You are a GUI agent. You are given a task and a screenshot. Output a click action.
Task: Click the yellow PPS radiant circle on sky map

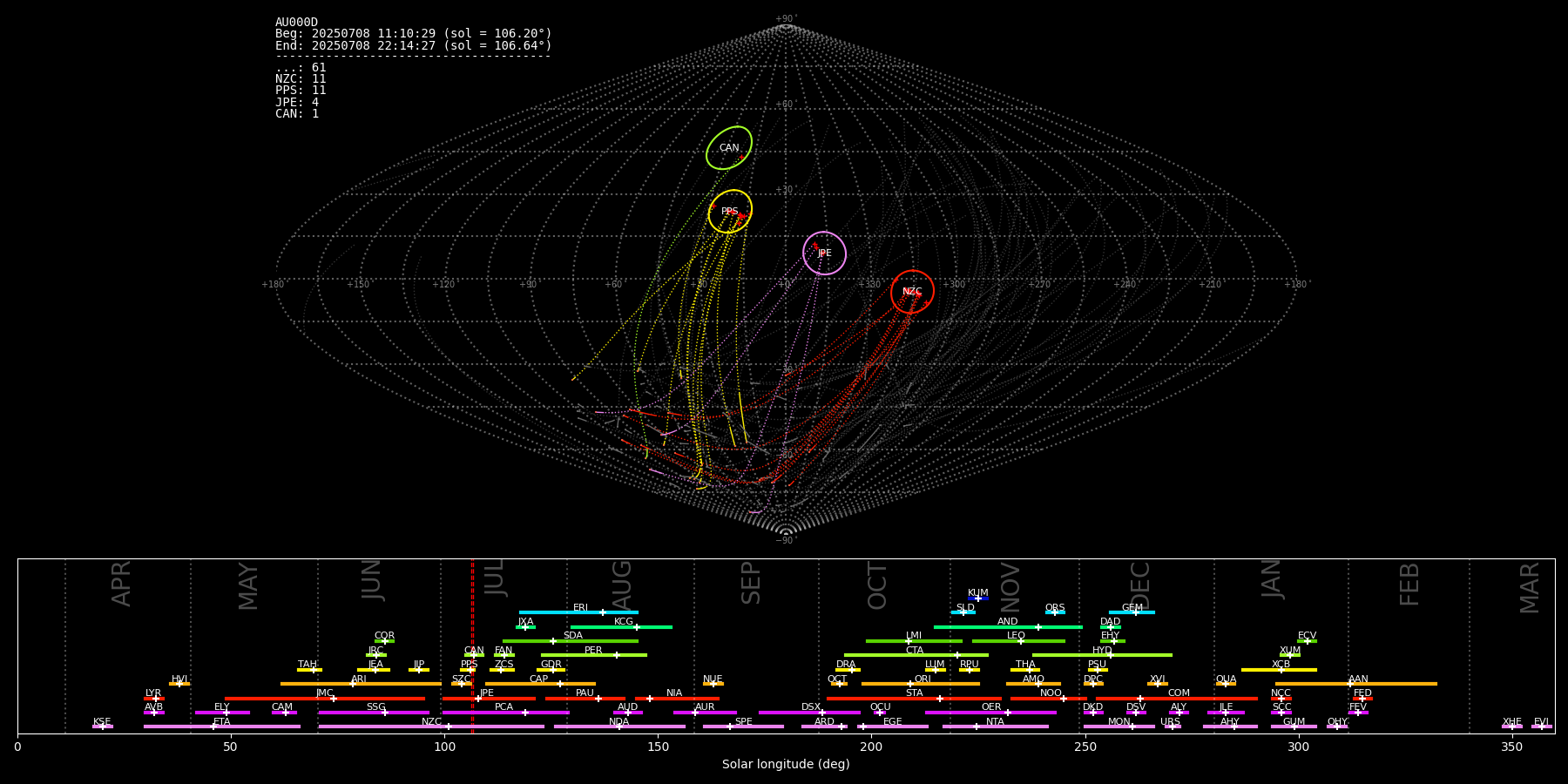pyautogui.click(x=730, y=211)
